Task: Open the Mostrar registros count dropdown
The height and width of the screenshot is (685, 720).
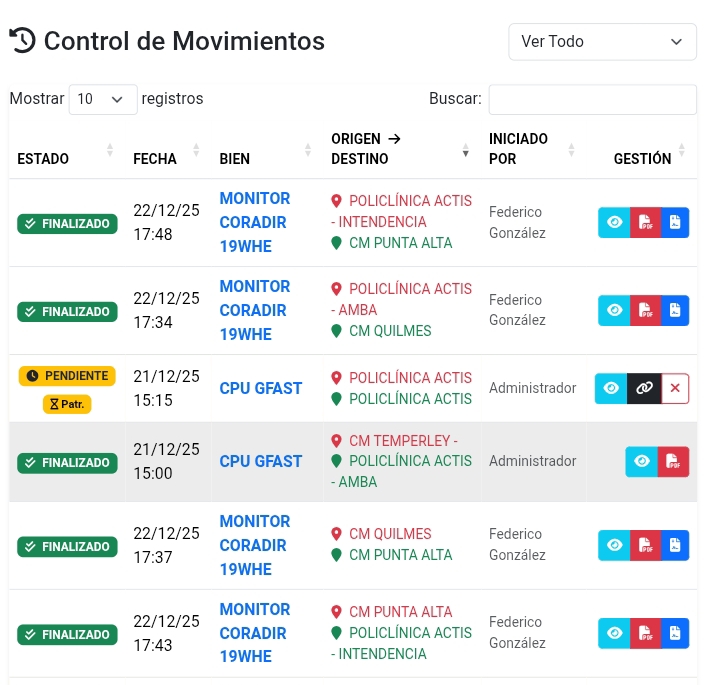Action: (x=103, y=99)
